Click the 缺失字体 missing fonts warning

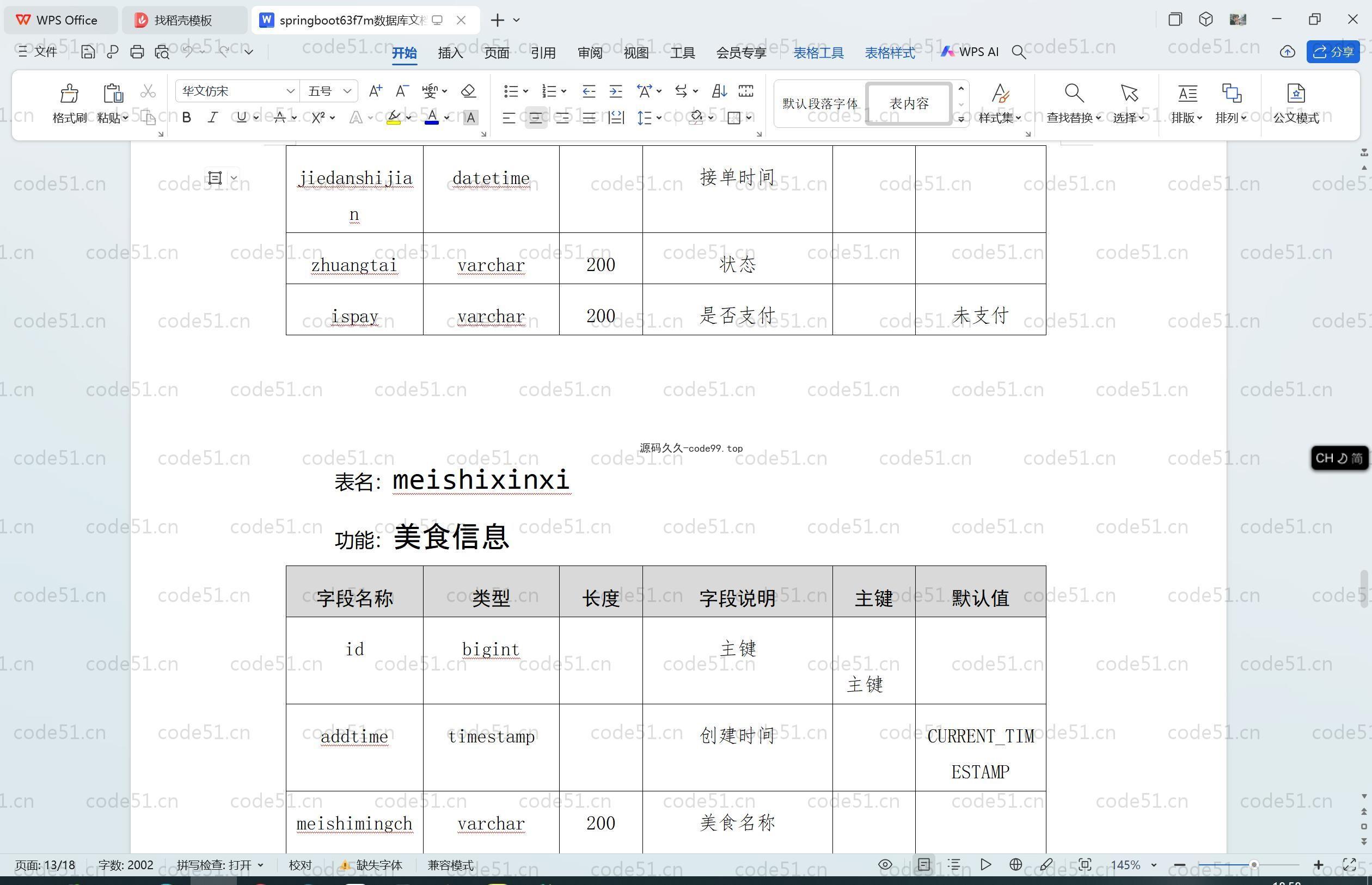[371, 865]
